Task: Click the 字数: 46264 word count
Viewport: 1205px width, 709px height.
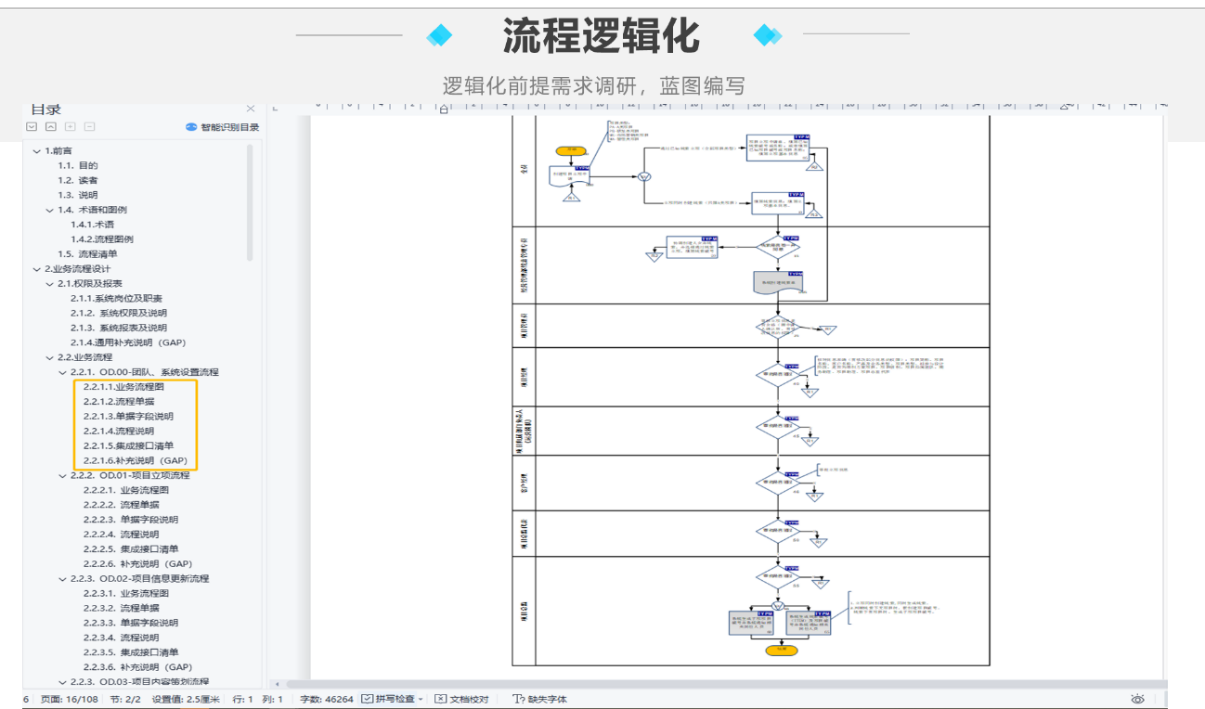Action: (x=326, y=699)
